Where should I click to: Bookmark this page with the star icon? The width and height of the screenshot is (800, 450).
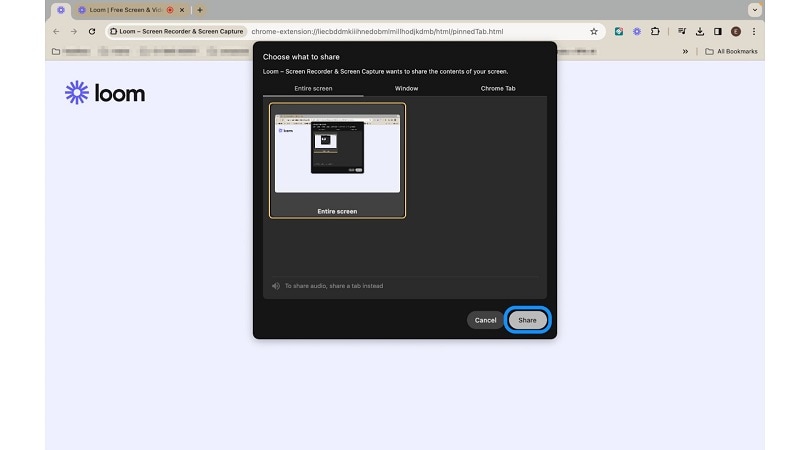point(593,31)
